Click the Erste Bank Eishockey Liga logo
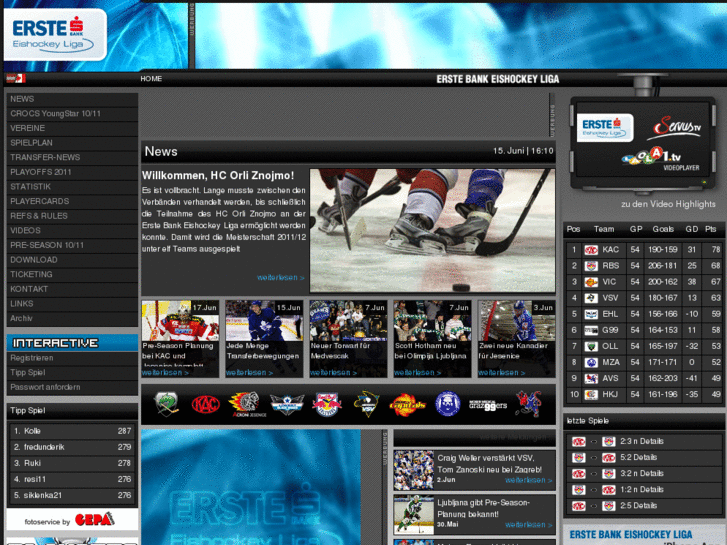Viewport: 727px width, 545px height. pos(55,35)
